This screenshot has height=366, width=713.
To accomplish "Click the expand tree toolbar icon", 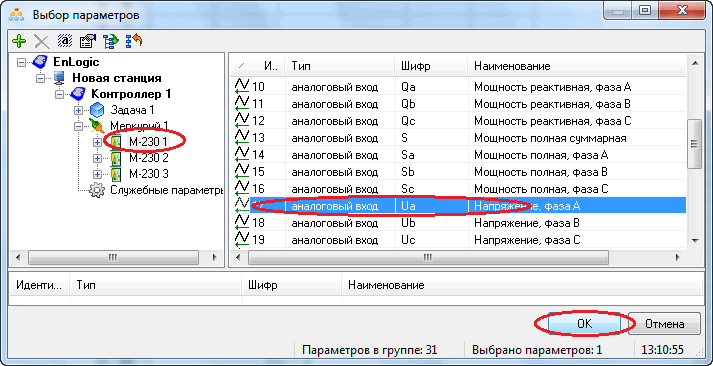I will (110, 41).
